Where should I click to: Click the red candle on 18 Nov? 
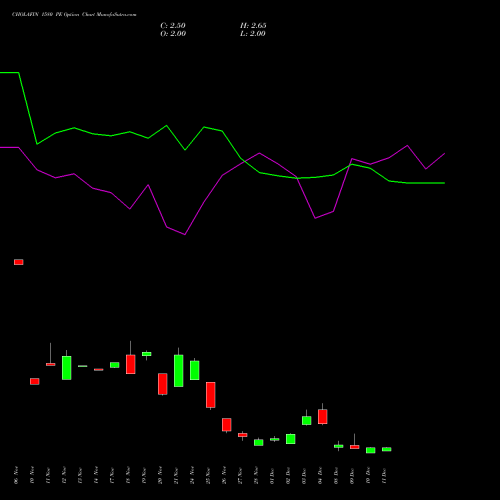tap(131, 364)
